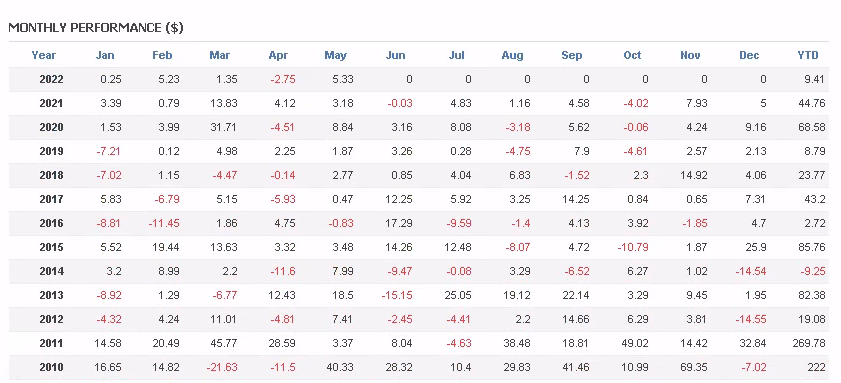Select the 2020 March value 31.71
This screenshot has height=383, width=841.
pyautogui.click(x=223, y=127)
